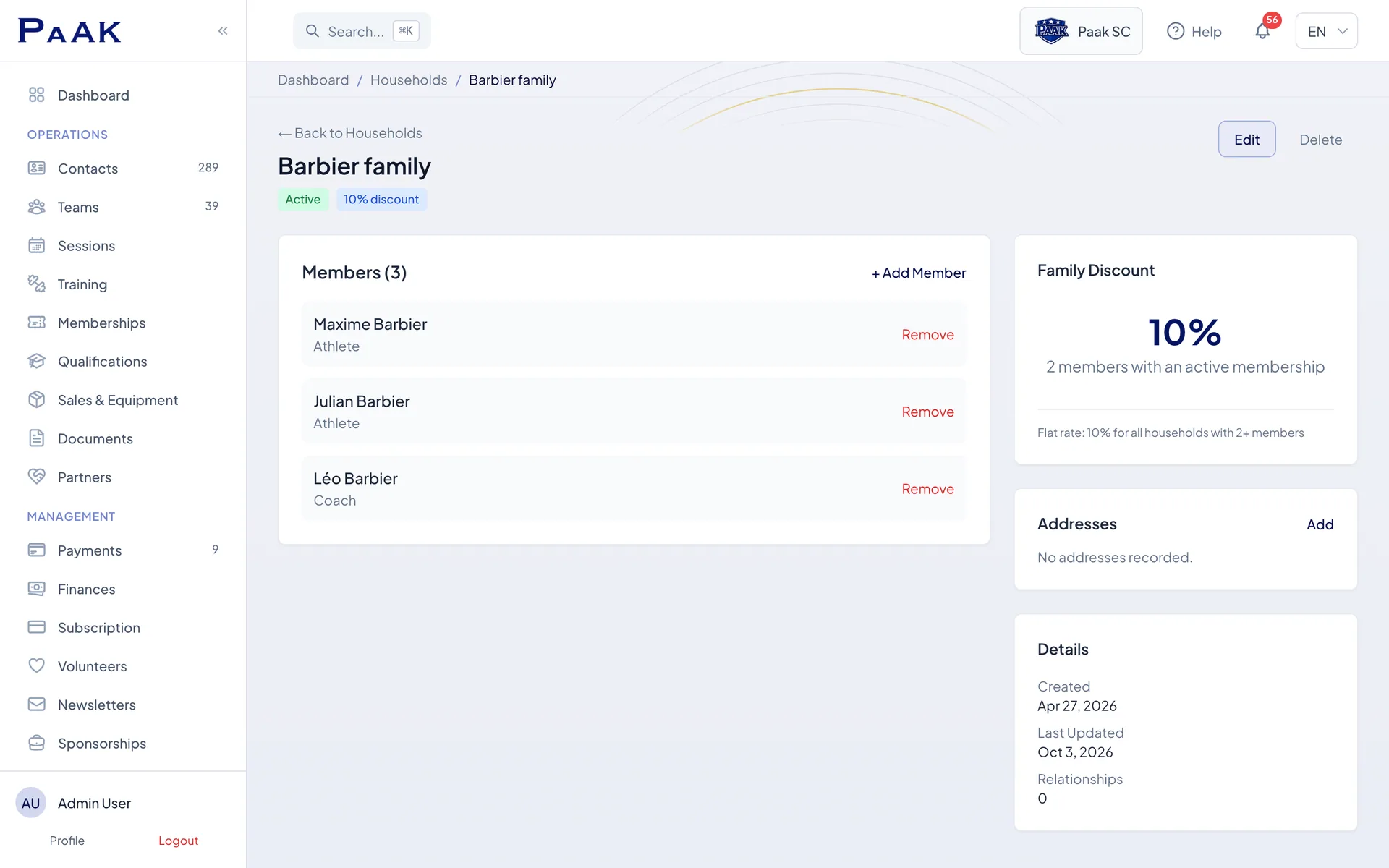The width and height of the screenshot is (1389, 868).
Task: Click the PAAK logo
Action: coord(69,30)
